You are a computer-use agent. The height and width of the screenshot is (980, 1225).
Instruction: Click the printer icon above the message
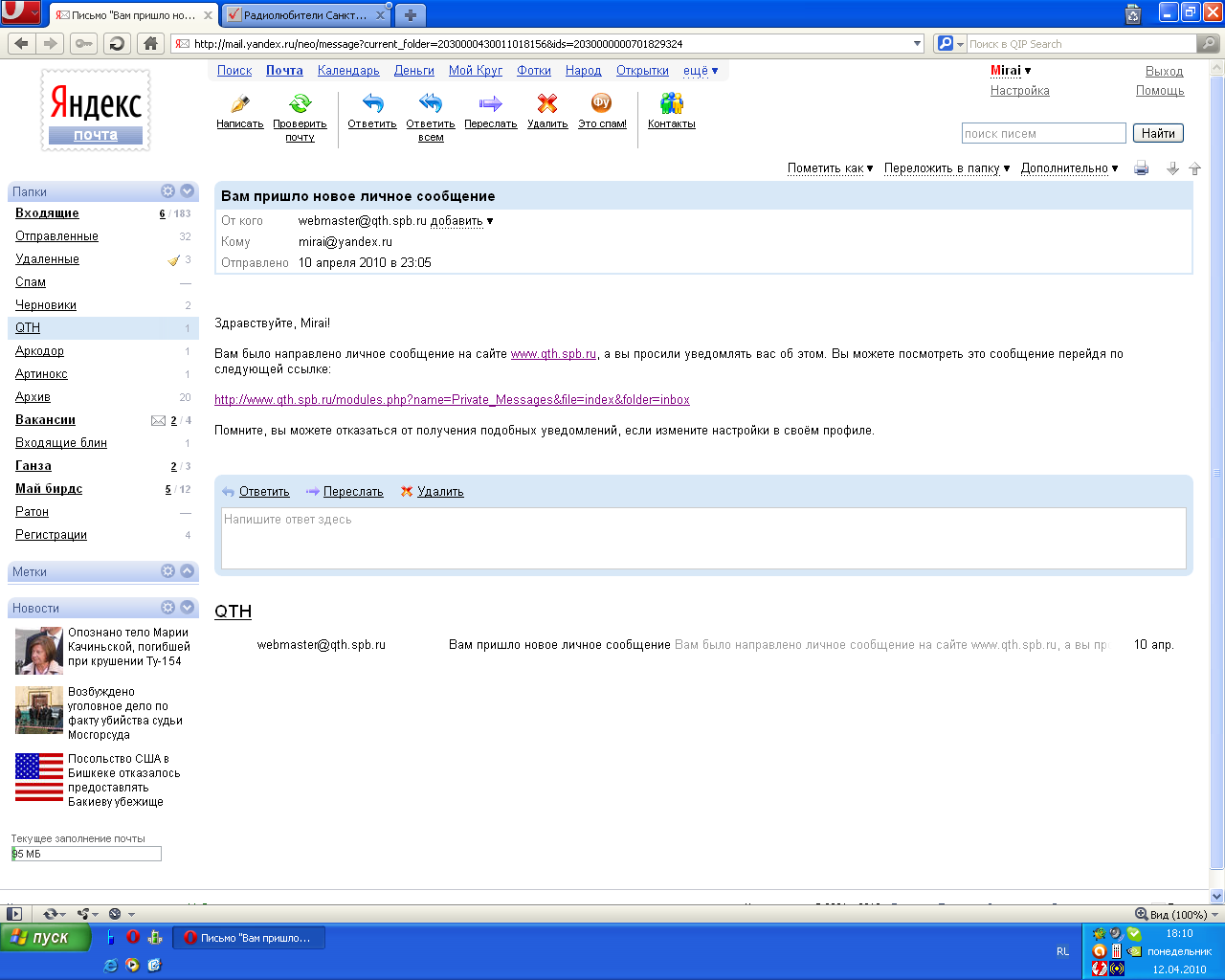pyautogui.click(x=1141, y=168)
